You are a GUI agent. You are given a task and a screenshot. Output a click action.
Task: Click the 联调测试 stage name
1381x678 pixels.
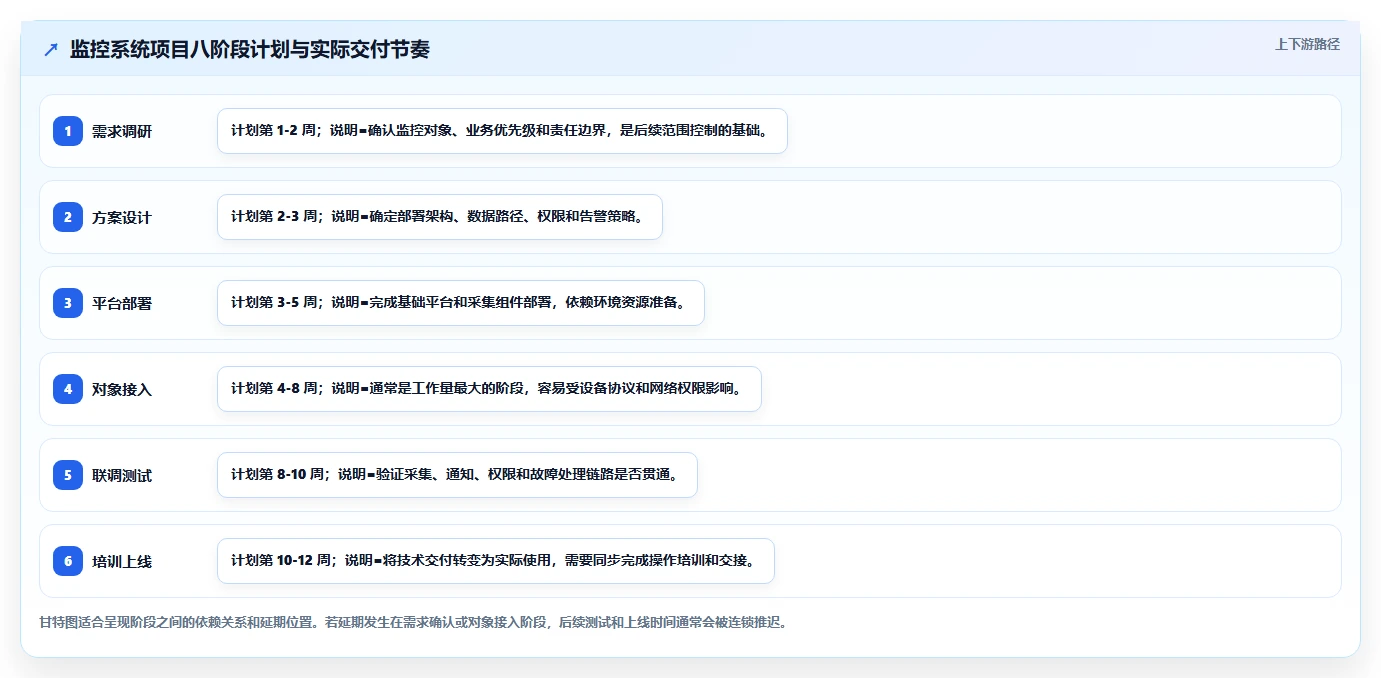click(x=122, y=475)
